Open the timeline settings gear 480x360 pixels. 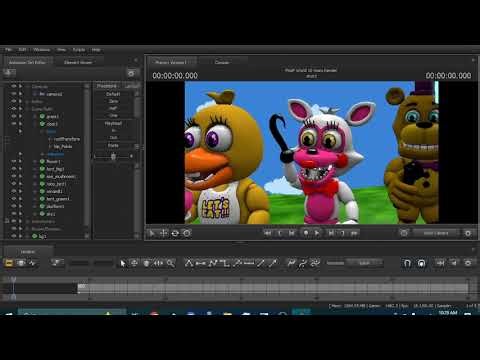point(468,263)
